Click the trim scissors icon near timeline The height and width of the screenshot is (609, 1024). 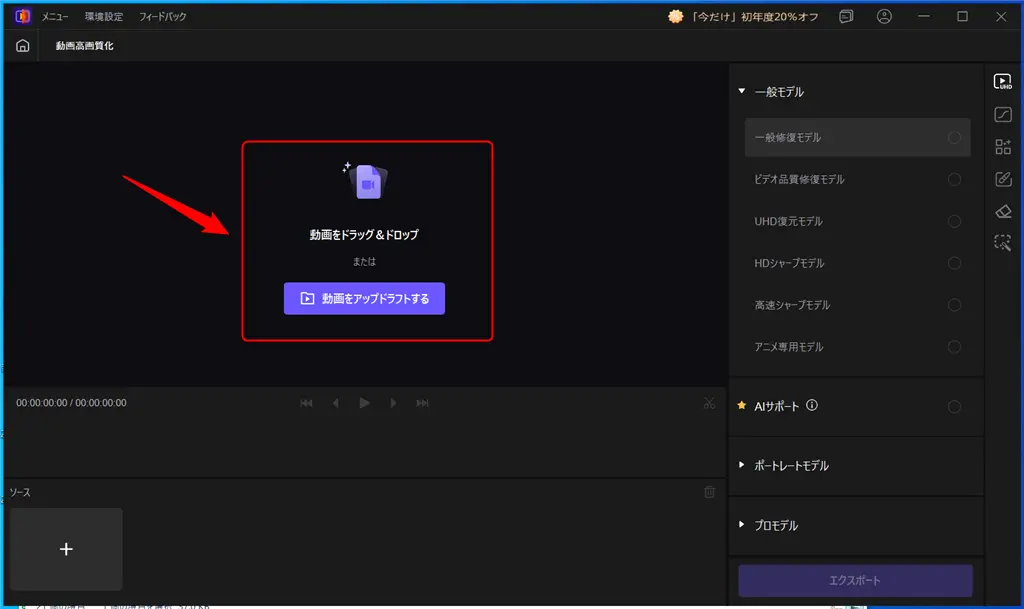710,402
